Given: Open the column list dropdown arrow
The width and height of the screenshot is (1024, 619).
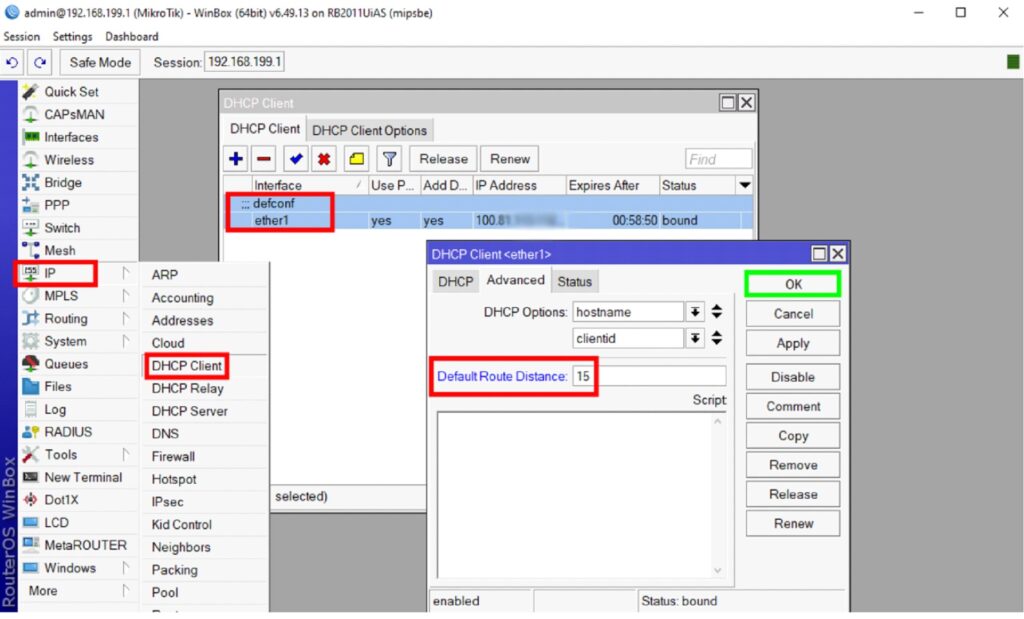Looking at the screenshot, I should [744, 186].
